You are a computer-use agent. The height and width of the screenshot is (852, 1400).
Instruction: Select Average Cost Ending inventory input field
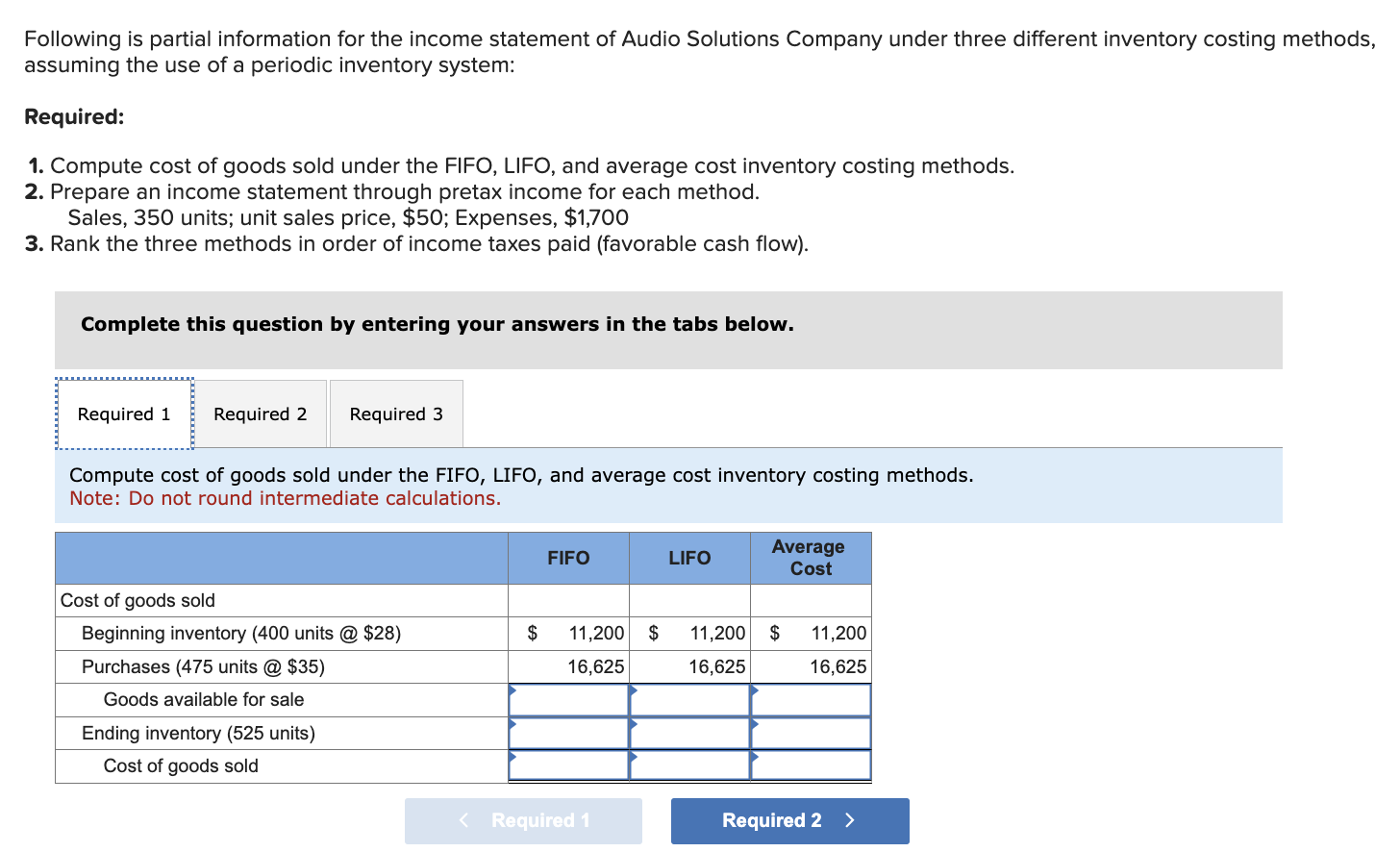tap(811, 733)
